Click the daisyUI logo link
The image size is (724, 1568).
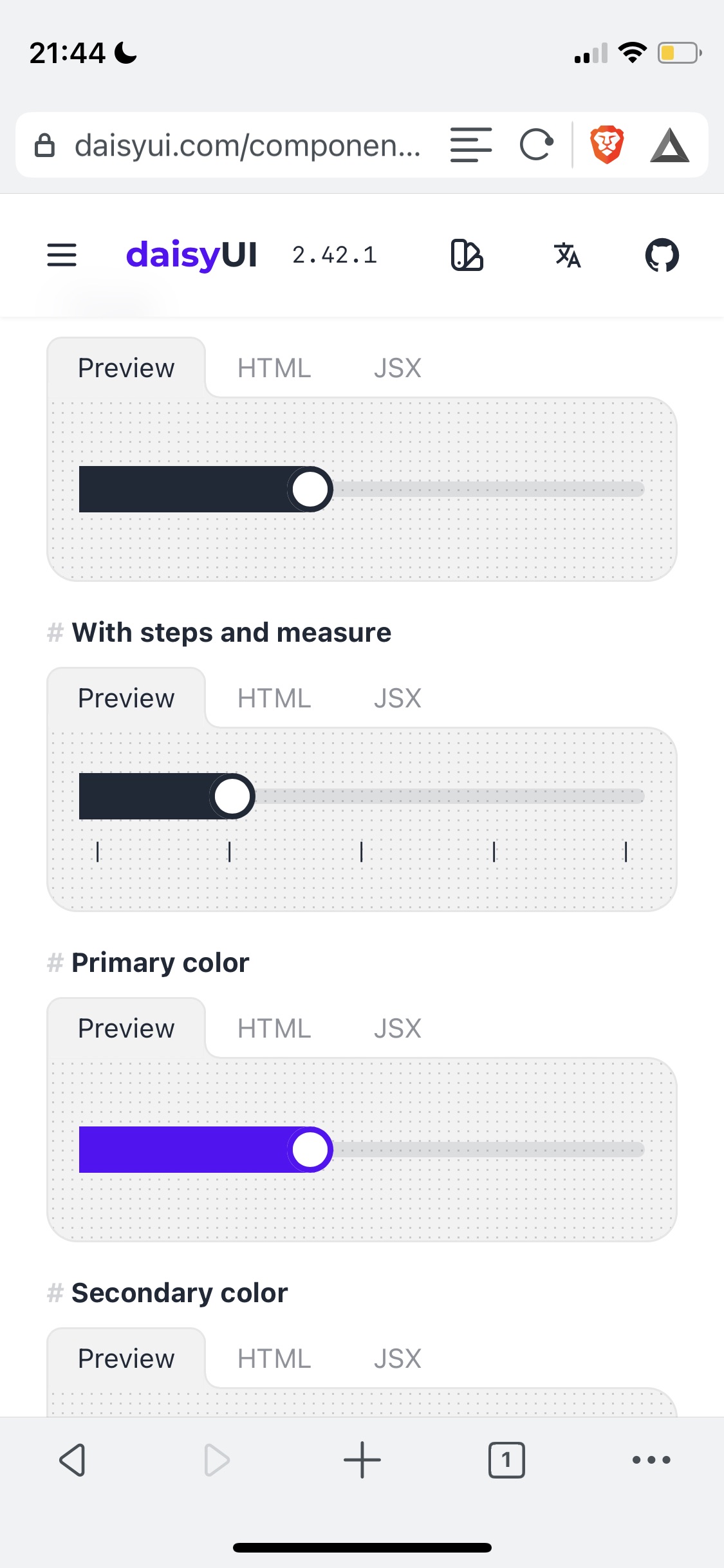pyautogui.click(x=192, y=254)
